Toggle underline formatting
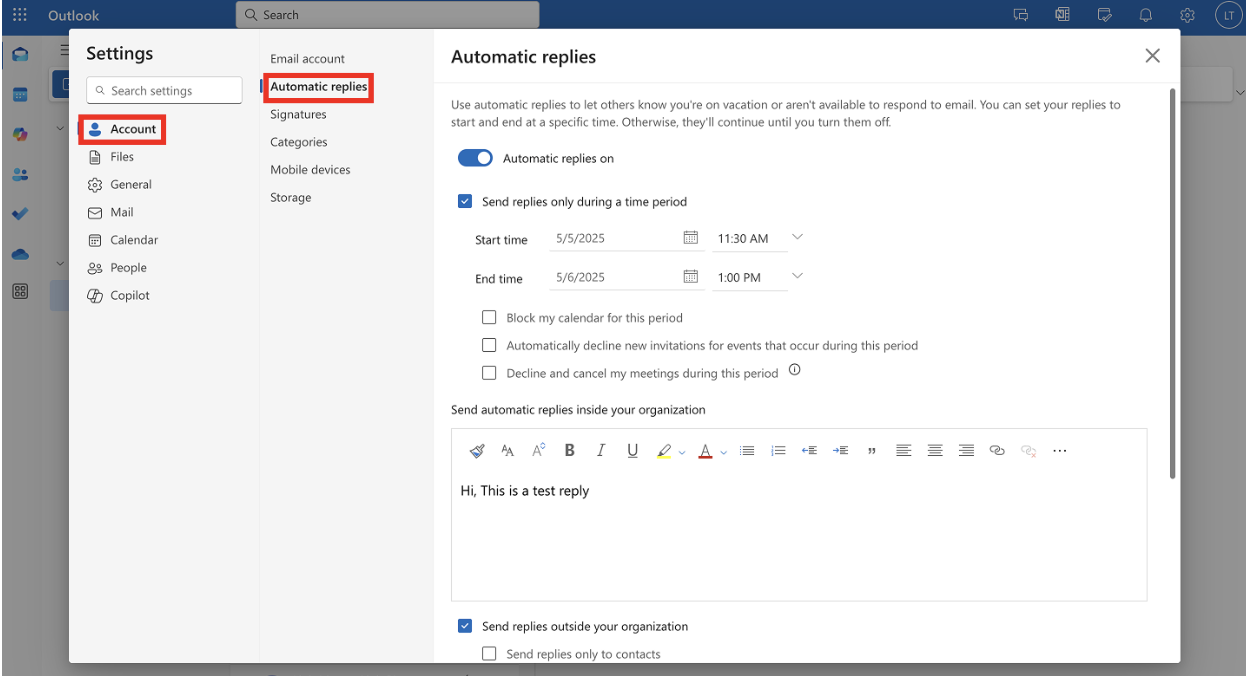 point(633,451)
